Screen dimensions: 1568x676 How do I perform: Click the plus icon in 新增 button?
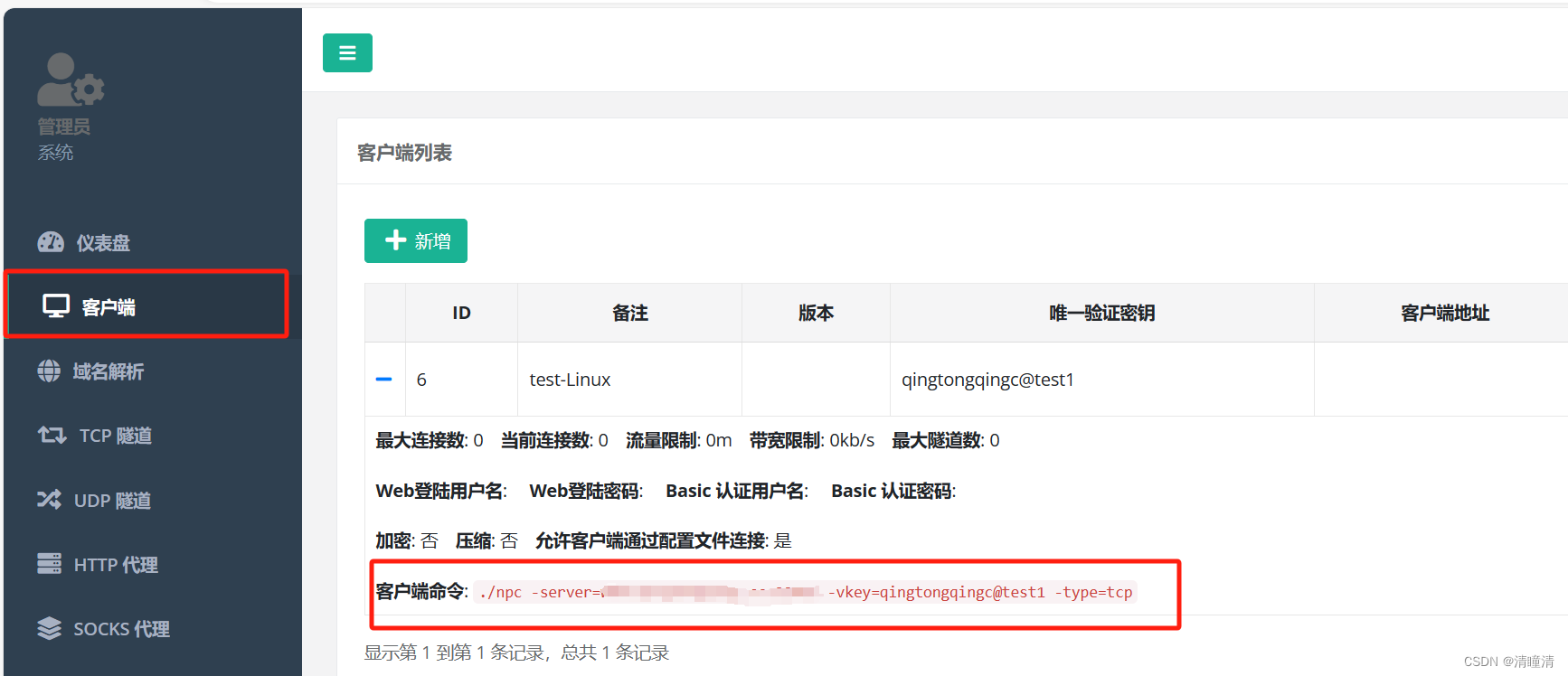click(x=395, y=239)
